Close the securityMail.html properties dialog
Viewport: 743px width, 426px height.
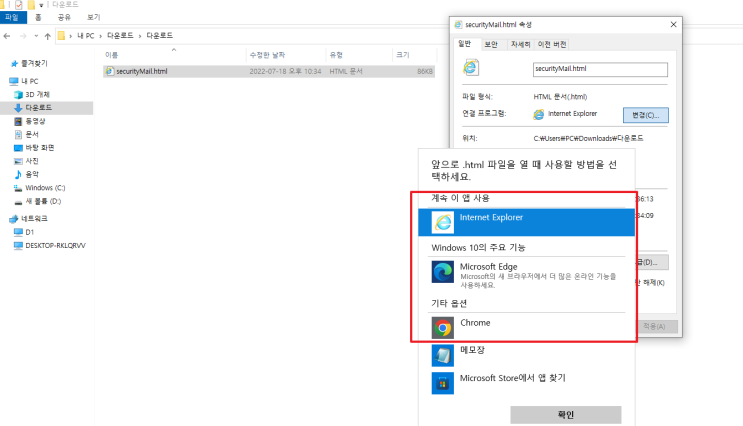(x=673, y=25)
